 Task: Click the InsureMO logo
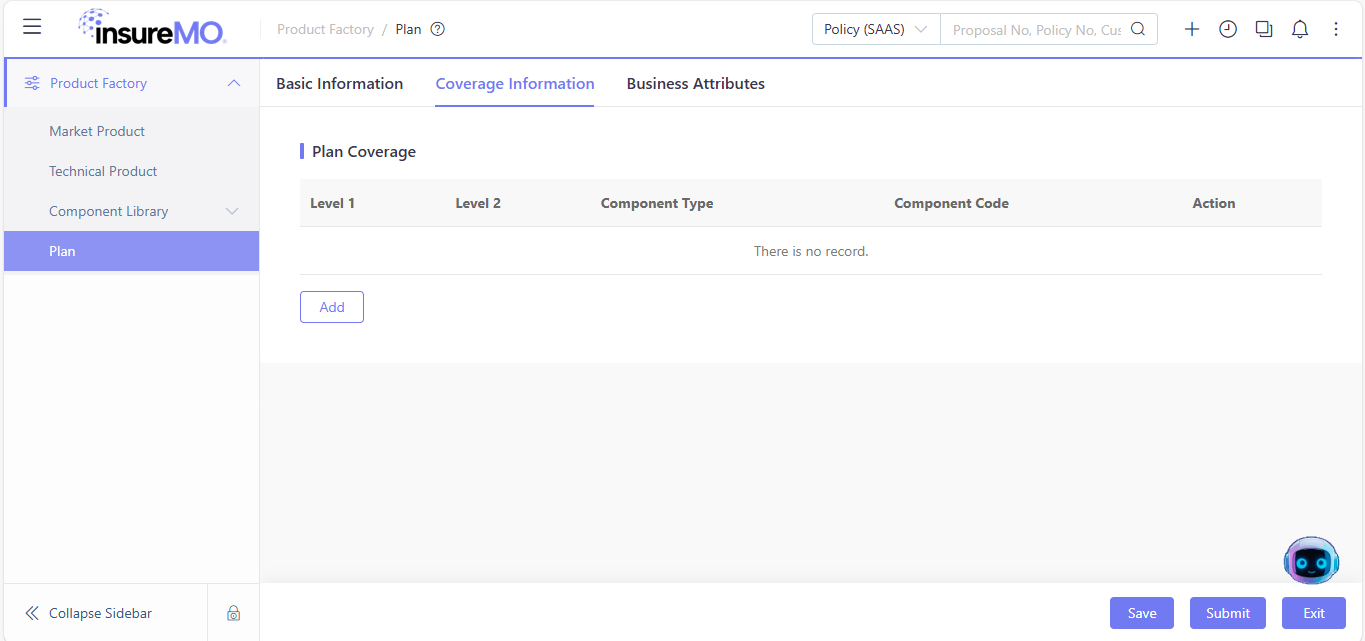click(153, 27)
